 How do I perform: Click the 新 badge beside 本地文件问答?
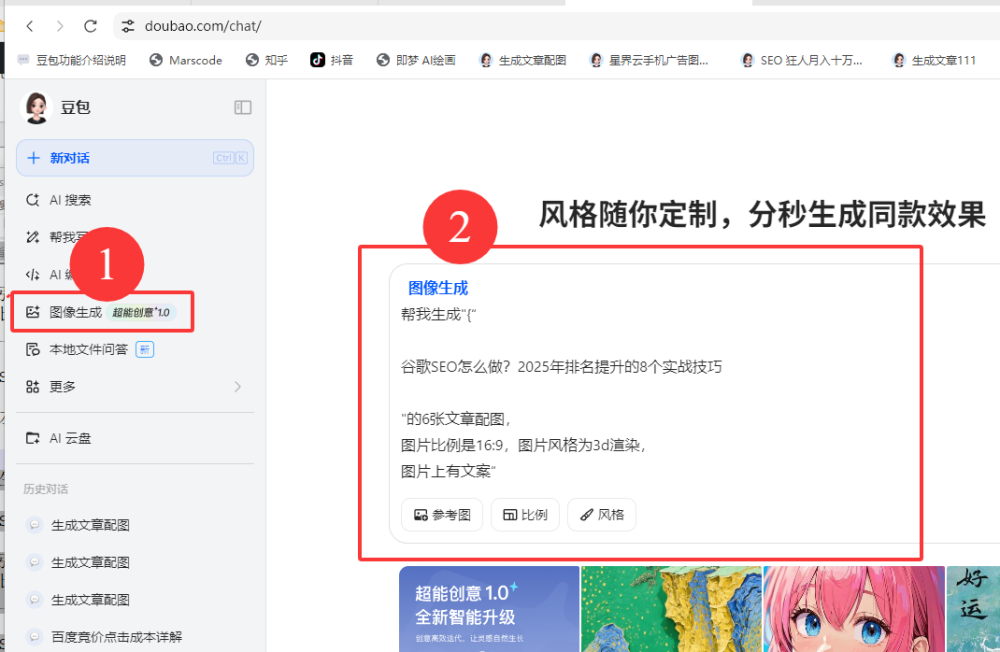145,350
